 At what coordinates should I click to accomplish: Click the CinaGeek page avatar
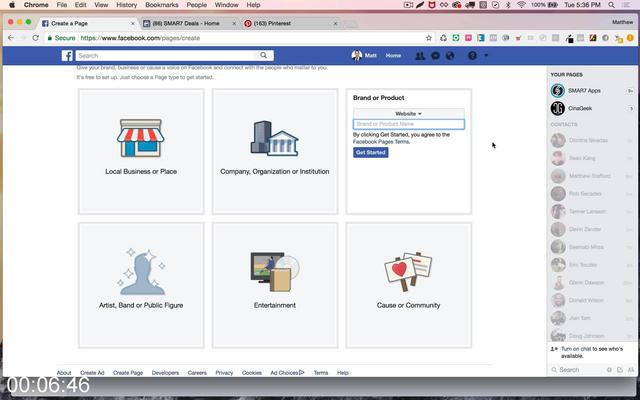pyautogui.click(x=558, y=108)
